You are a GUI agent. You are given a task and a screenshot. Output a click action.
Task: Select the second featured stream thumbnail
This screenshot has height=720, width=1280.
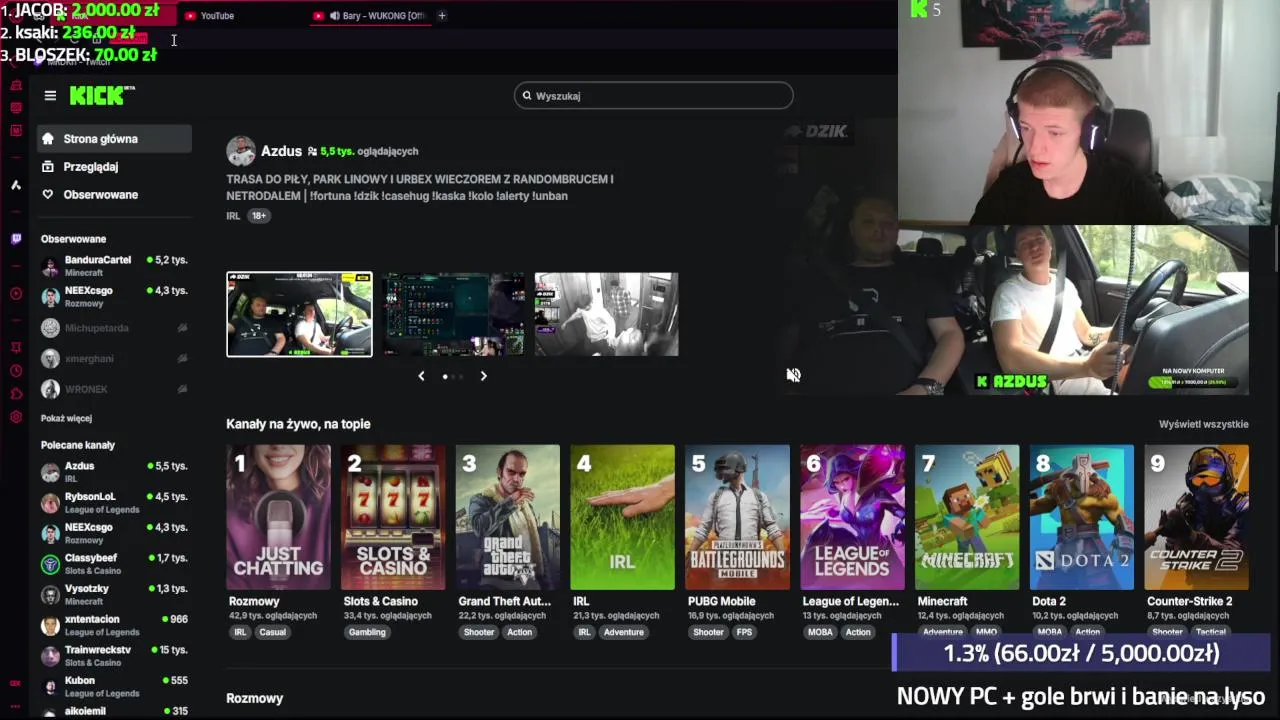click(x=453, y=314)
